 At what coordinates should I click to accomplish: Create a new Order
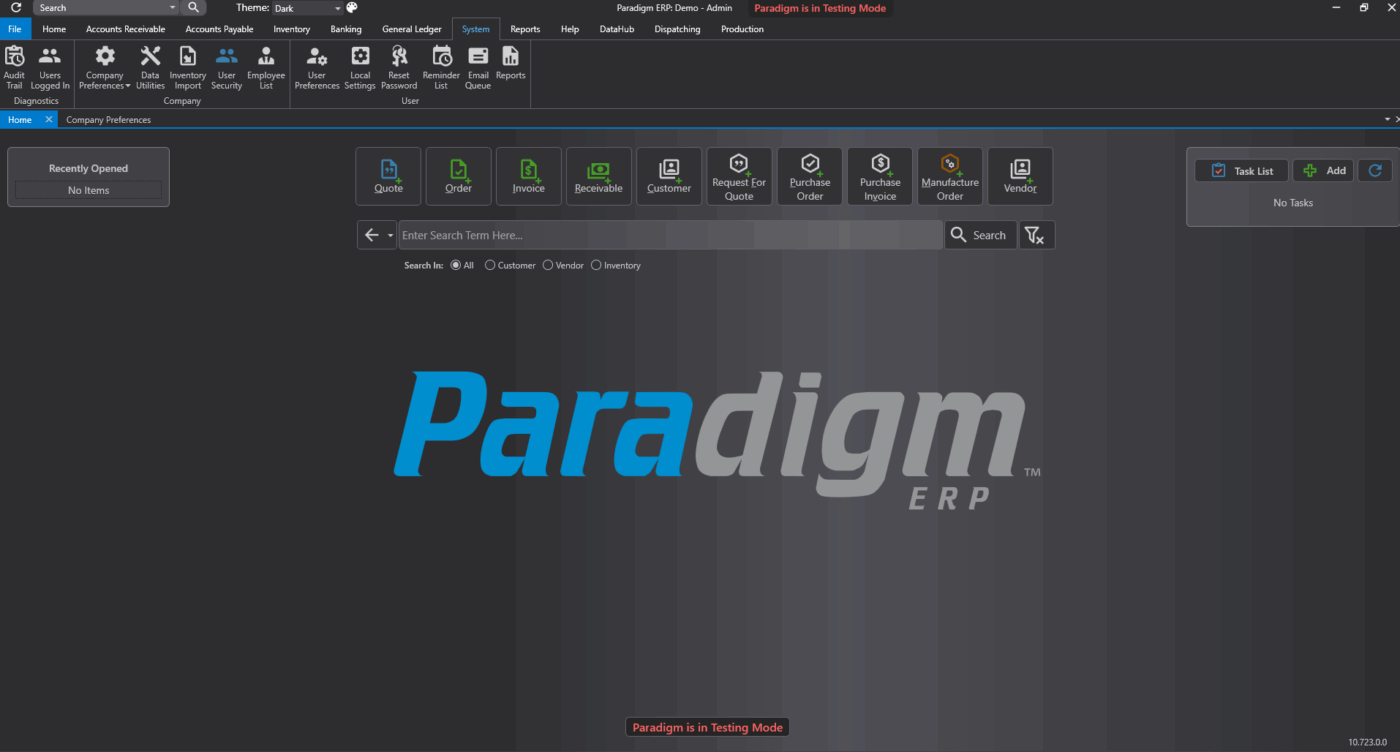point(459,176)
